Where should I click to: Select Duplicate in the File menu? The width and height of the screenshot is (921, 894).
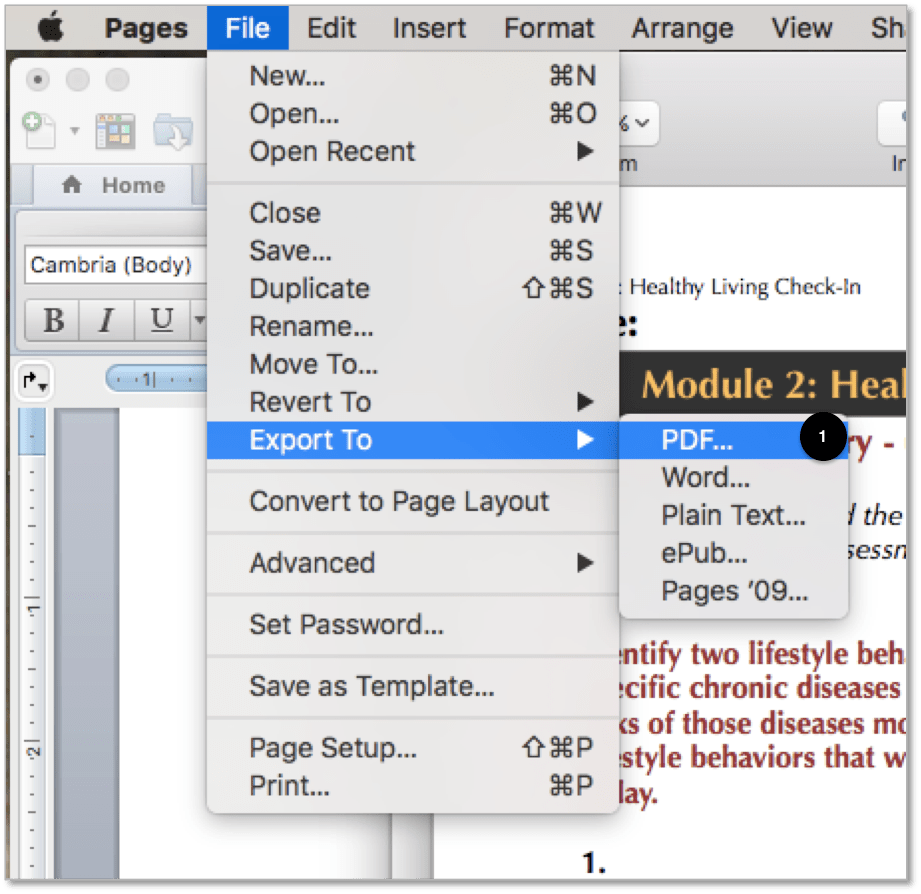pos(413,288)
